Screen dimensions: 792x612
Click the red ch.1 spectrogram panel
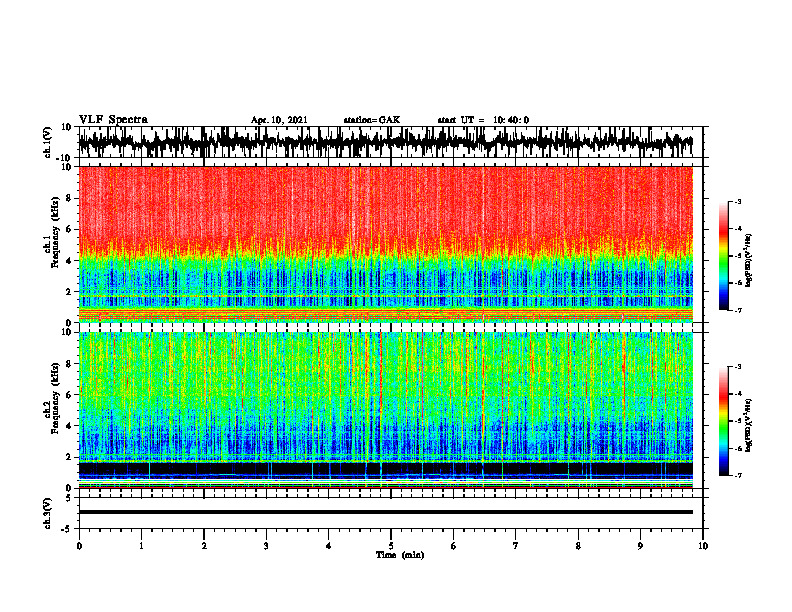[x=385, y=244]
